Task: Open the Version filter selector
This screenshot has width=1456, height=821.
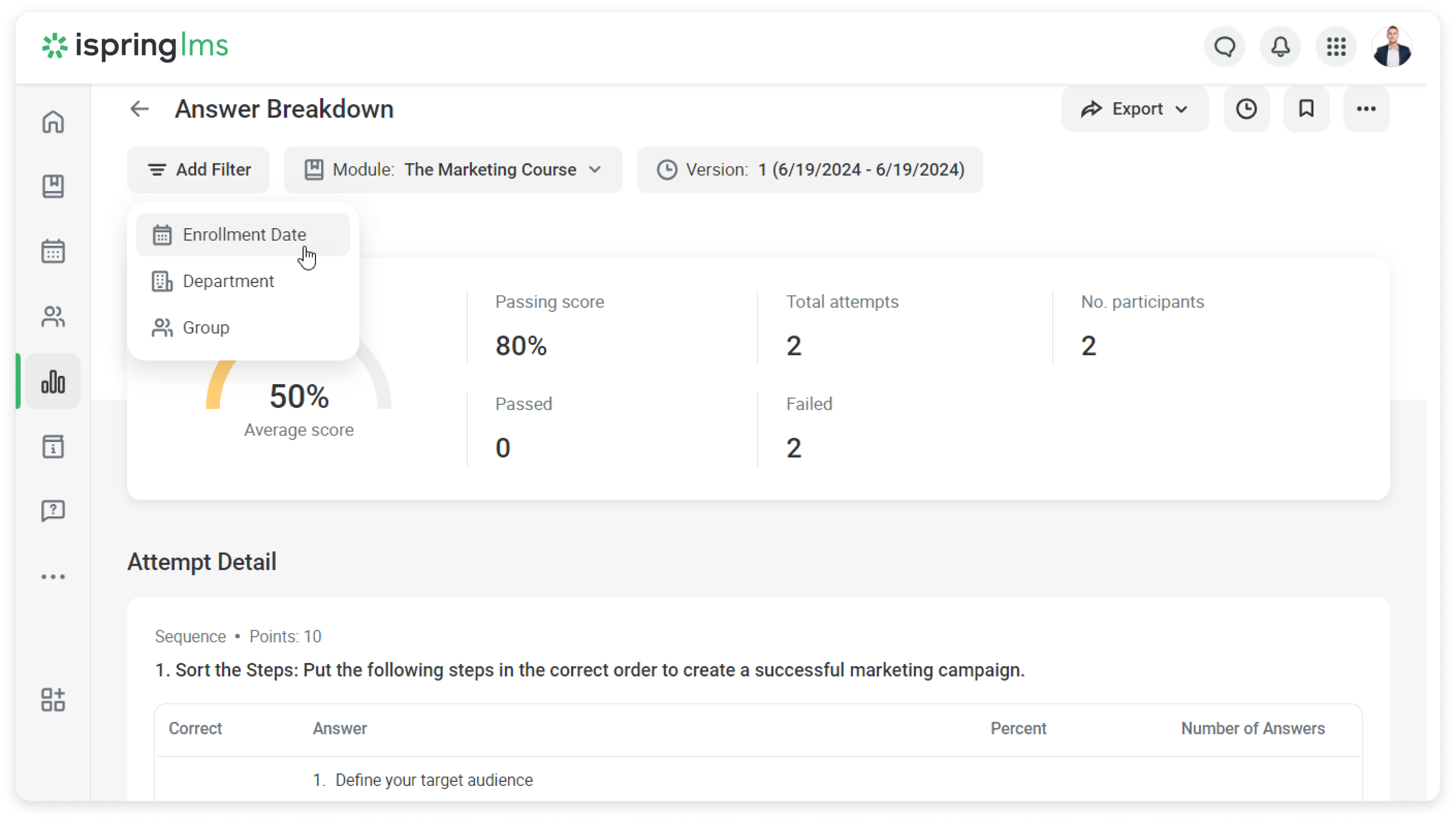Action: [x=809, y=170]
